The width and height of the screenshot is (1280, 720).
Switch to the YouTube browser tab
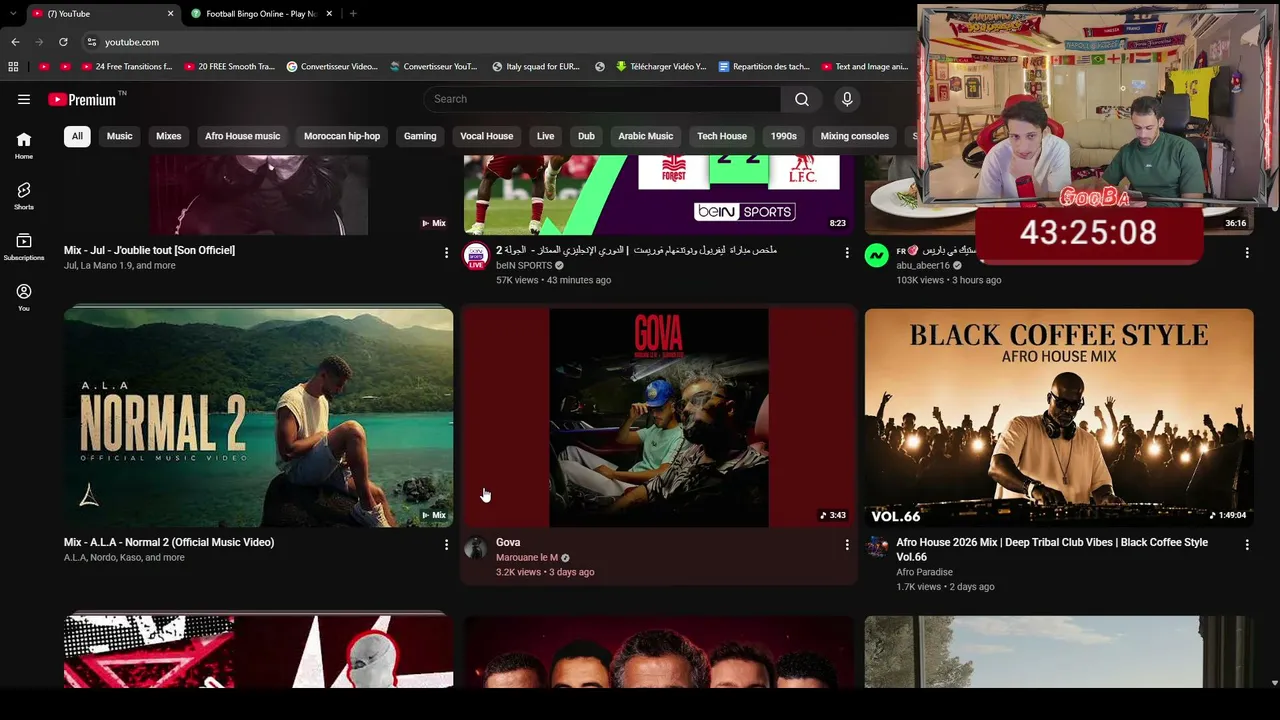(x=103, y=14)
